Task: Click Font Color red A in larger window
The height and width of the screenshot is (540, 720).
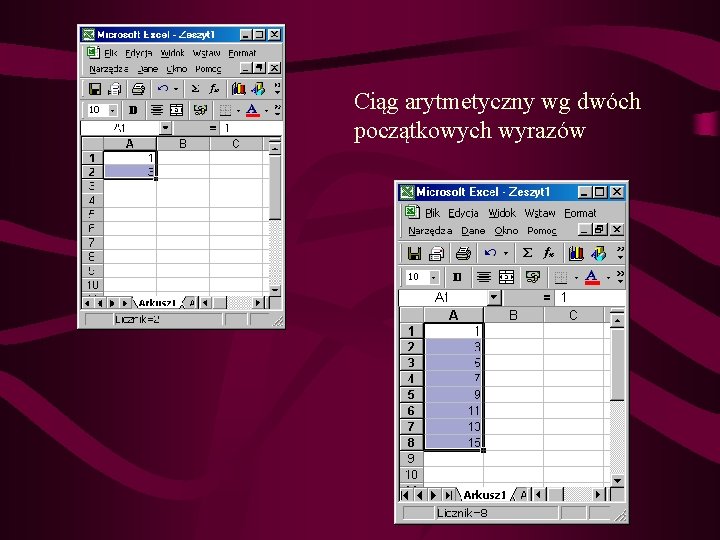Action: point(592,277)
